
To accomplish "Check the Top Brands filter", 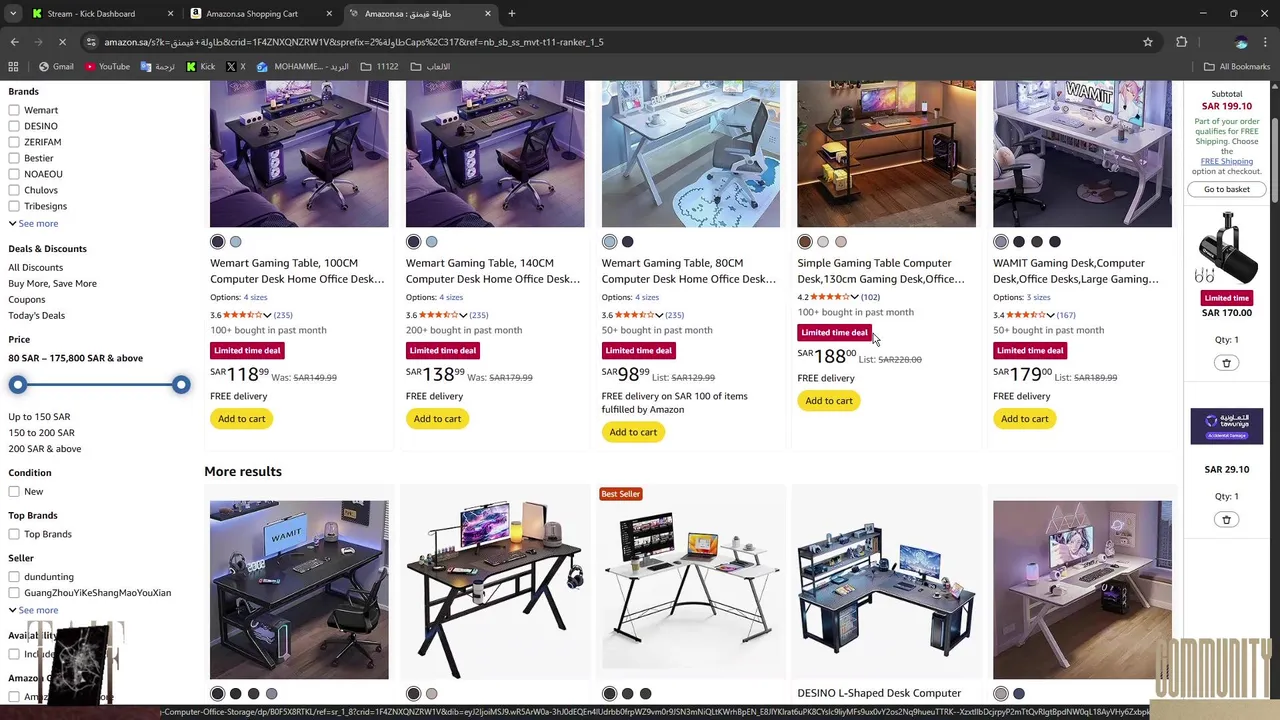I will 14,534.
